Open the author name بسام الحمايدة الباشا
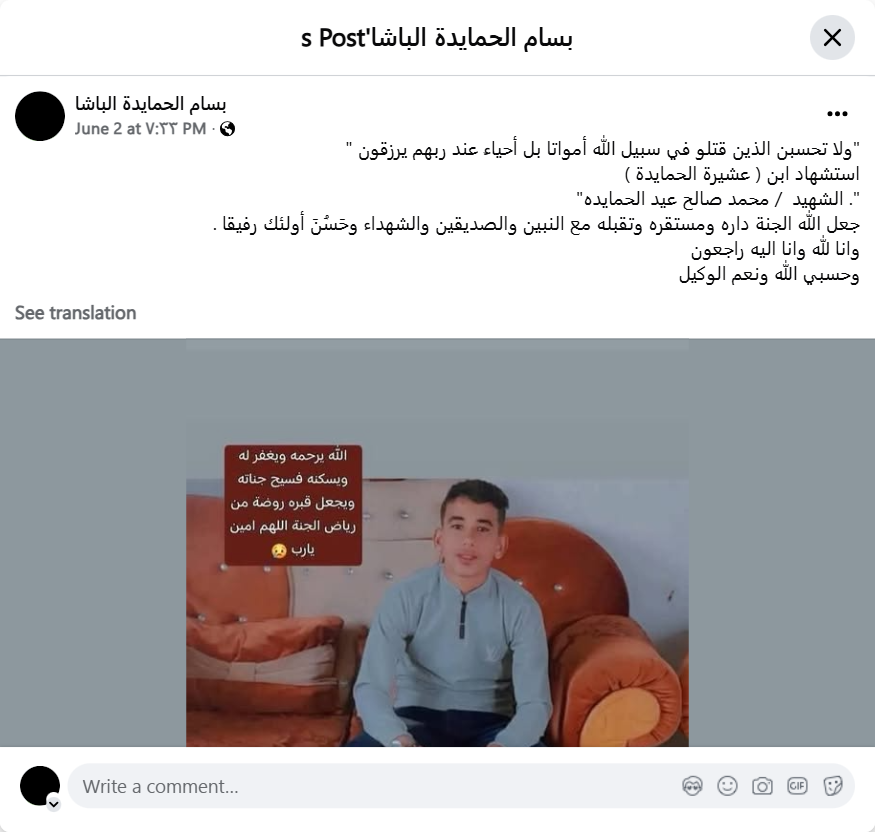The height and width of the screenshot is (832, 875). pos(151,104)
